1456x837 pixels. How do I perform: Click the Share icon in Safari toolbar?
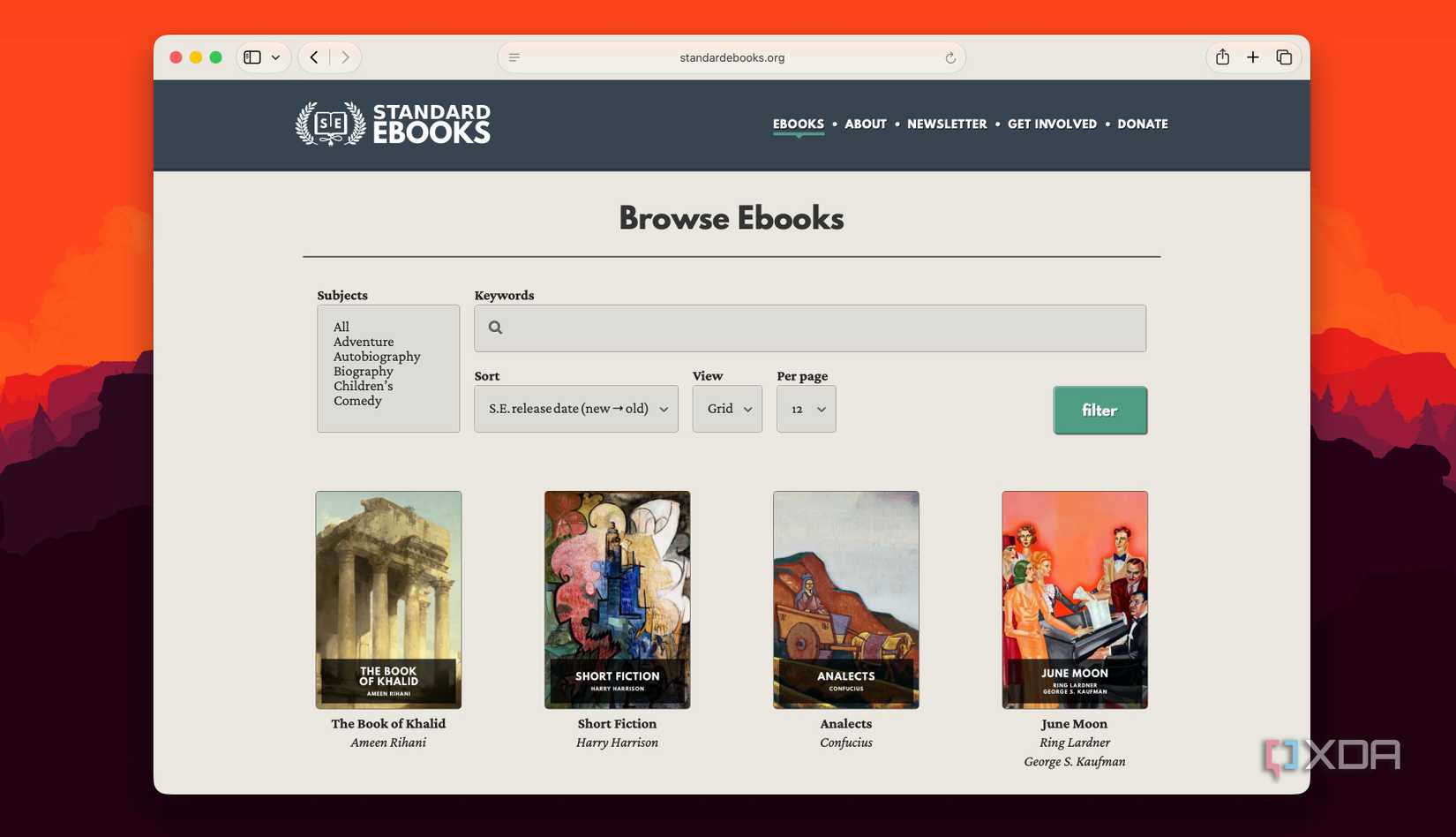(x=1222, y=57)
